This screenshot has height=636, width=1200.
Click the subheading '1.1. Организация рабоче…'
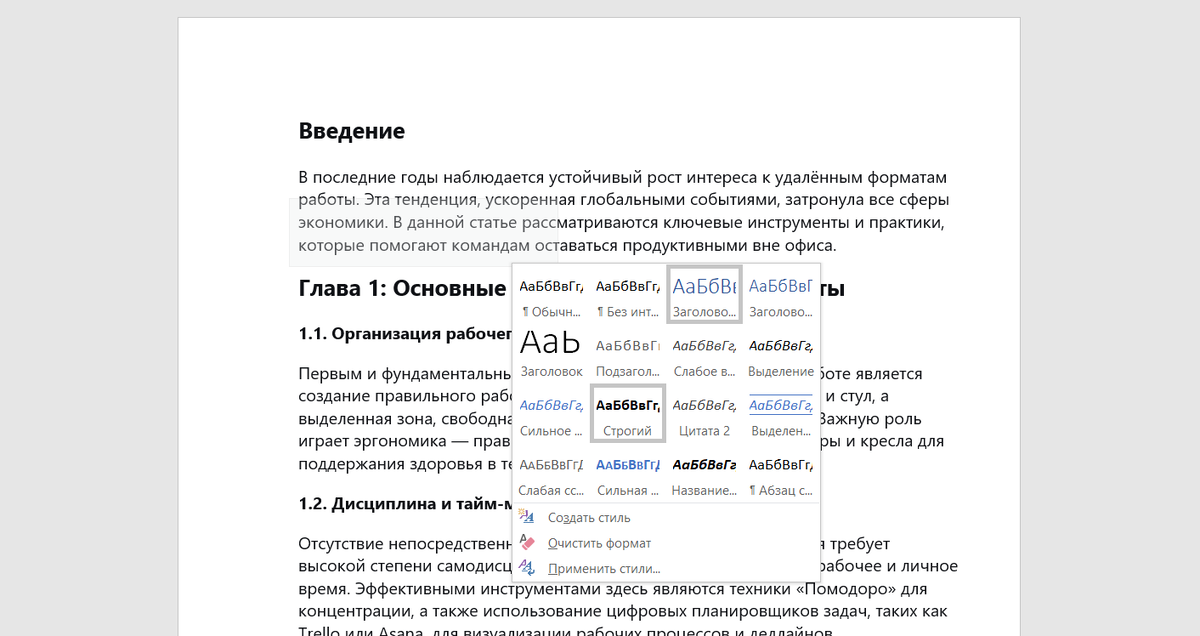405,334
